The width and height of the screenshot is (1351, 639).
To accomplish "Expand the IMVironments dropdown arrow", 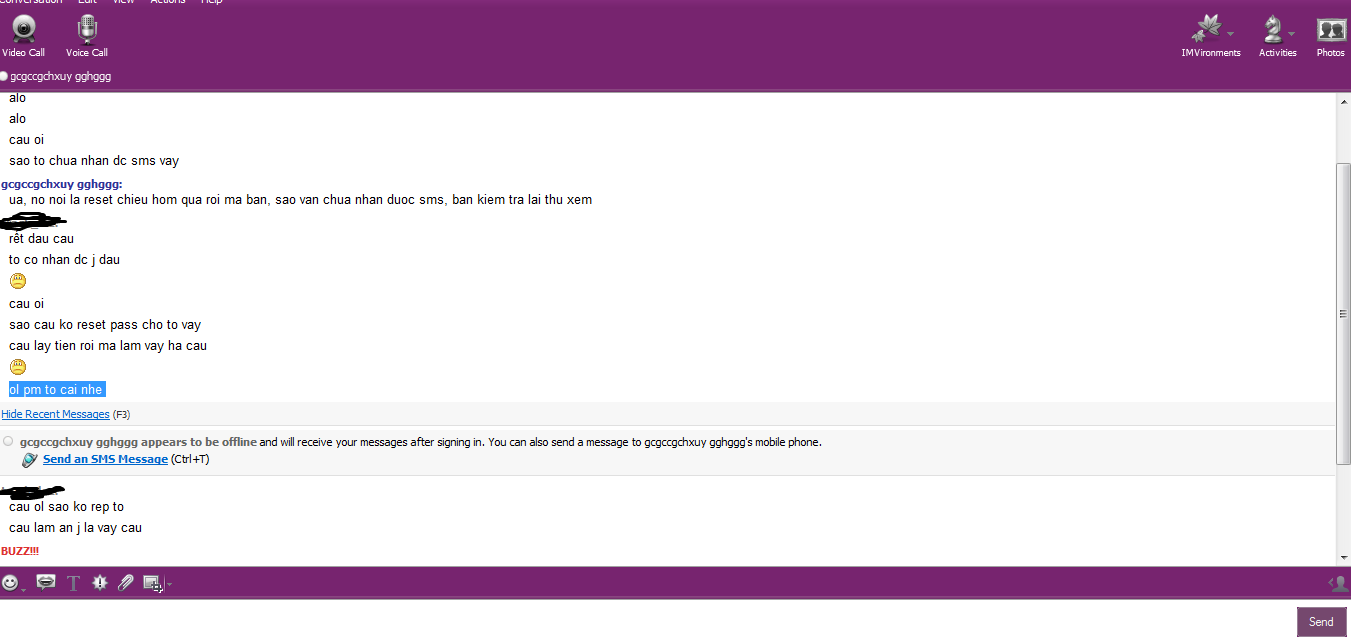I will coord(1230,32).
